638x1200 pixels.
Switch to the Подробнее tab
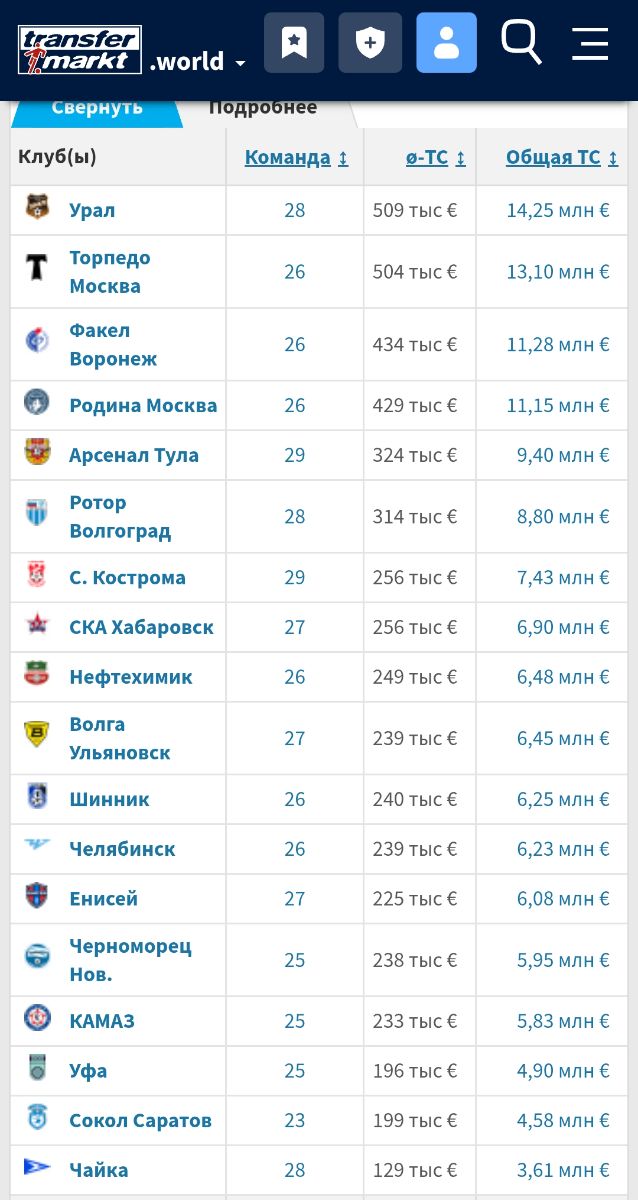coord(263,108)
